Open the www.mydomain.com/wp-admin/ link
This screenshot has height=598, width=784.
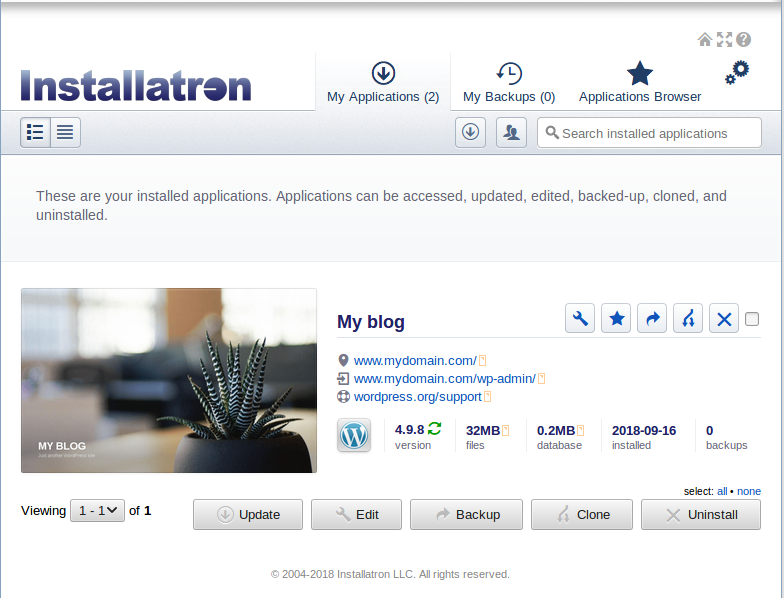click(444, 378)
